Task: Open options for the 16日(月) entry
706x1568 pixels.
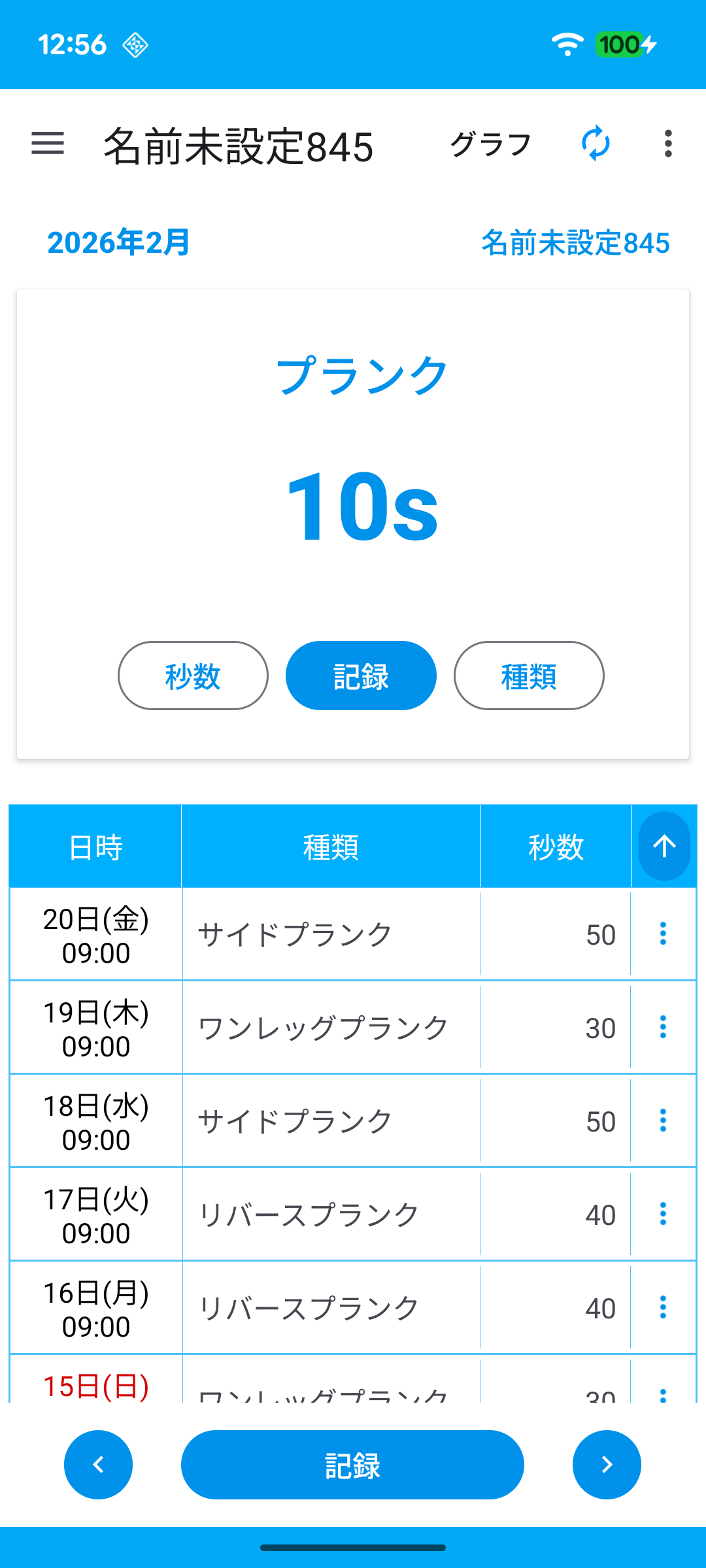Action: [663, 1307]
